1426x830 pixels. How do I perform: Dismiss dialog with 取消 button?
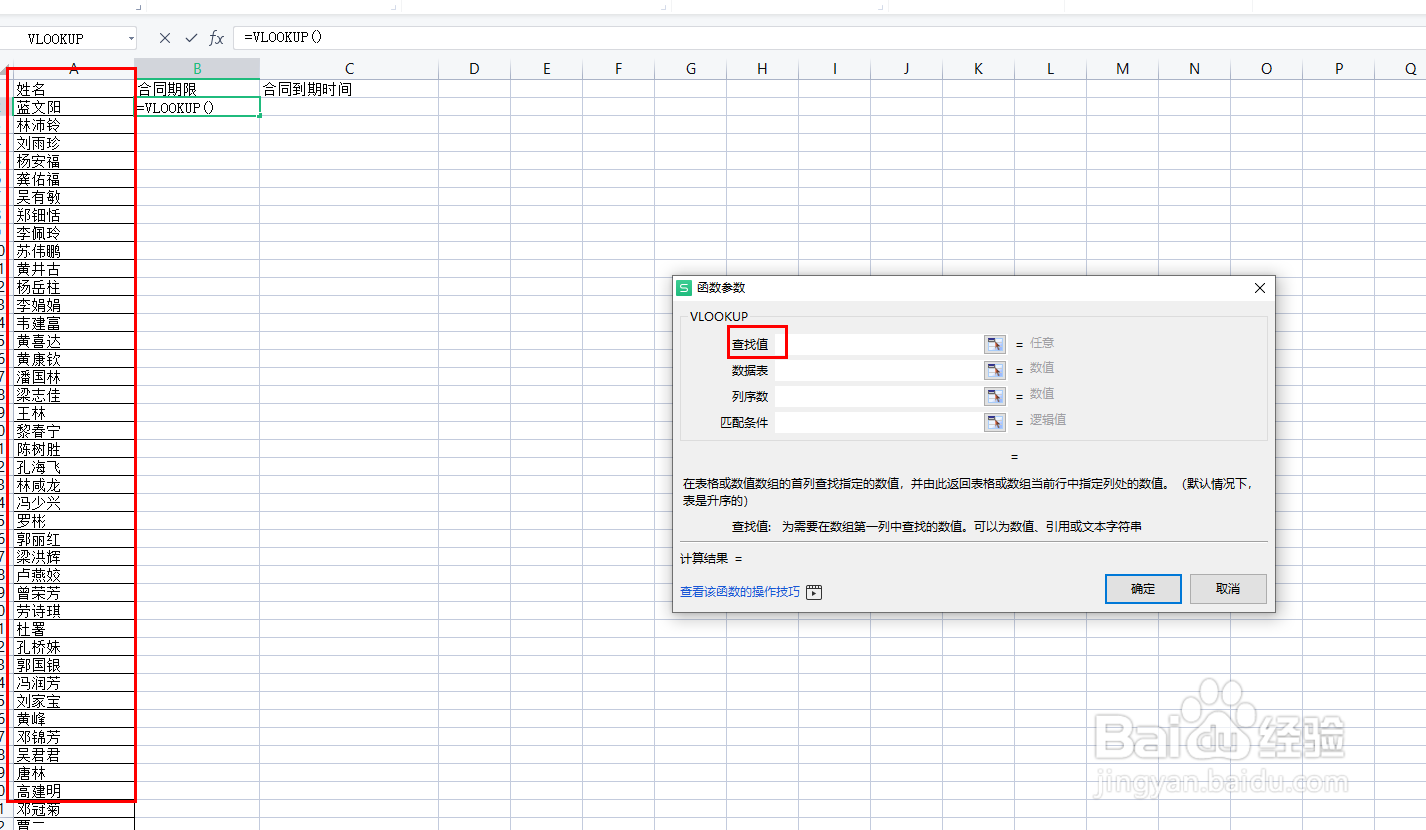pyautogui.click(x=1228, y=589)
